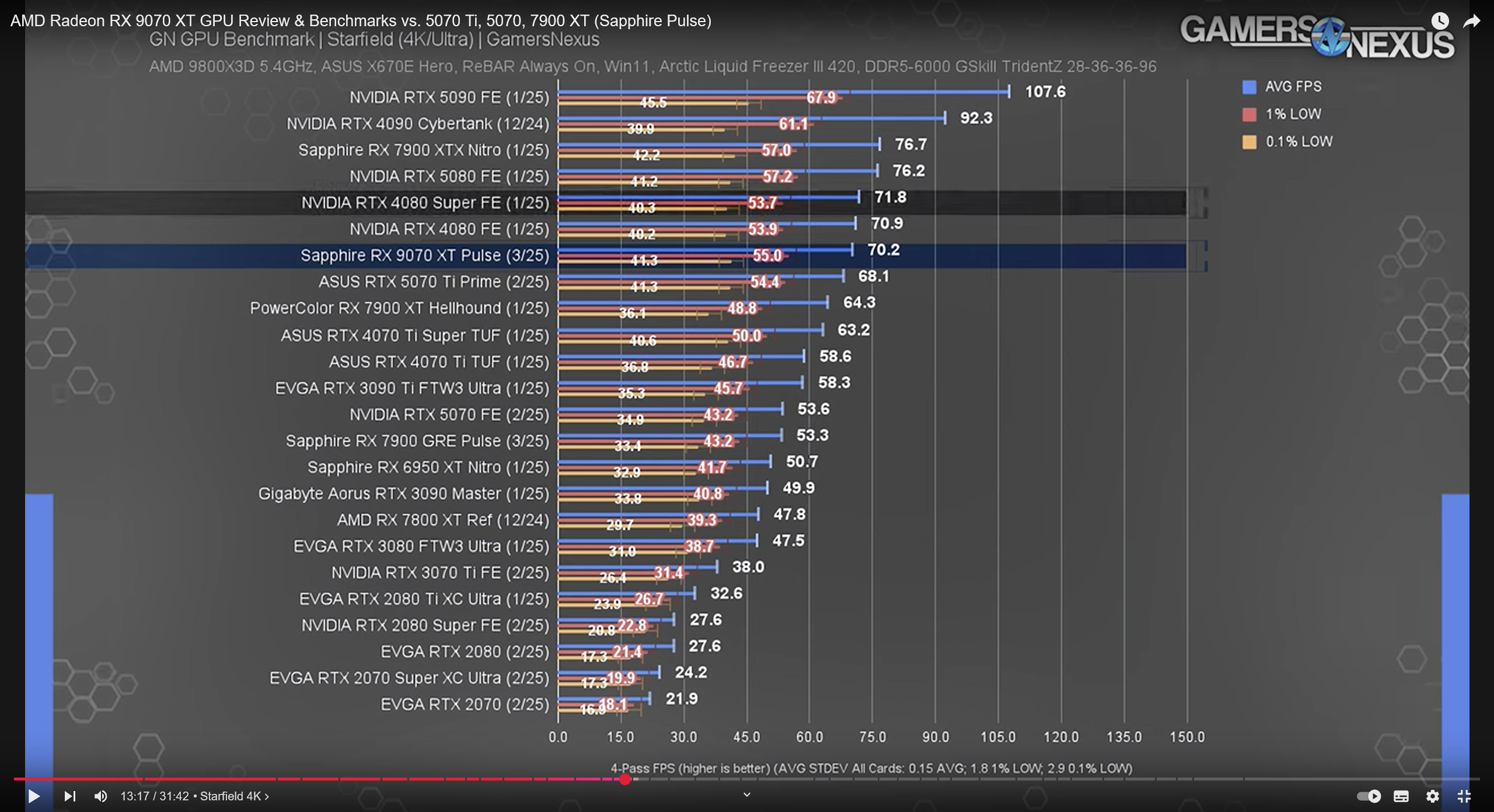
Task: Click the NVIDIA RTX 4080 Super FE label
Action: click(x=425, y=203)
